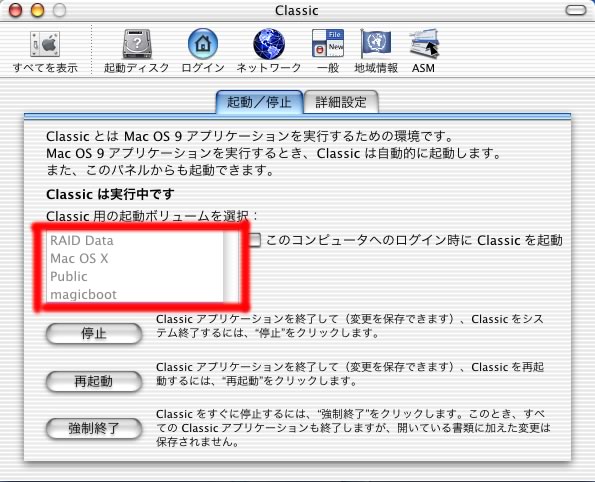Select the Public volume

pos(135,276)
